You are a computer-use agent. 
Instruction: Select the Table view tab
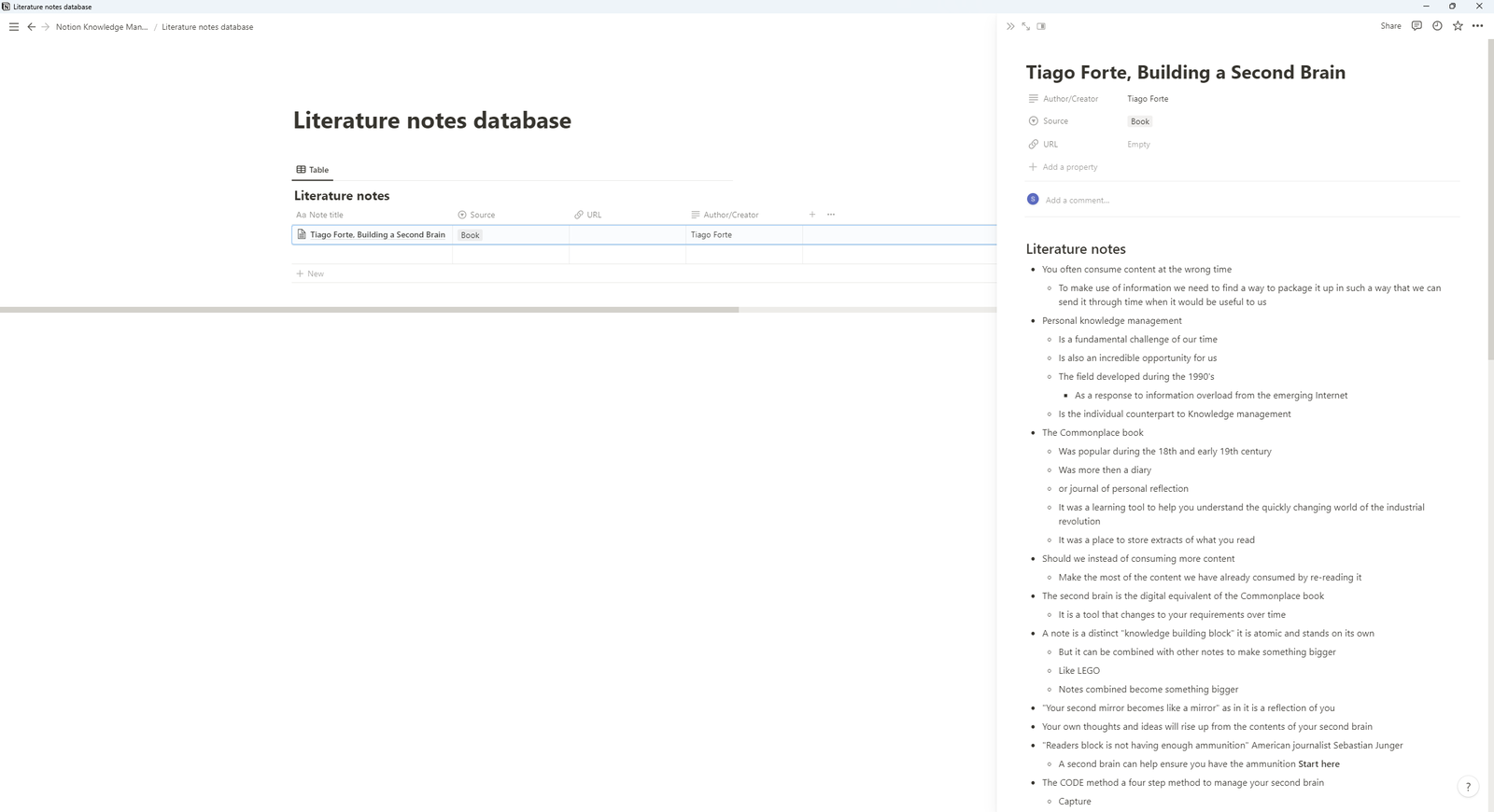point(313,170)
